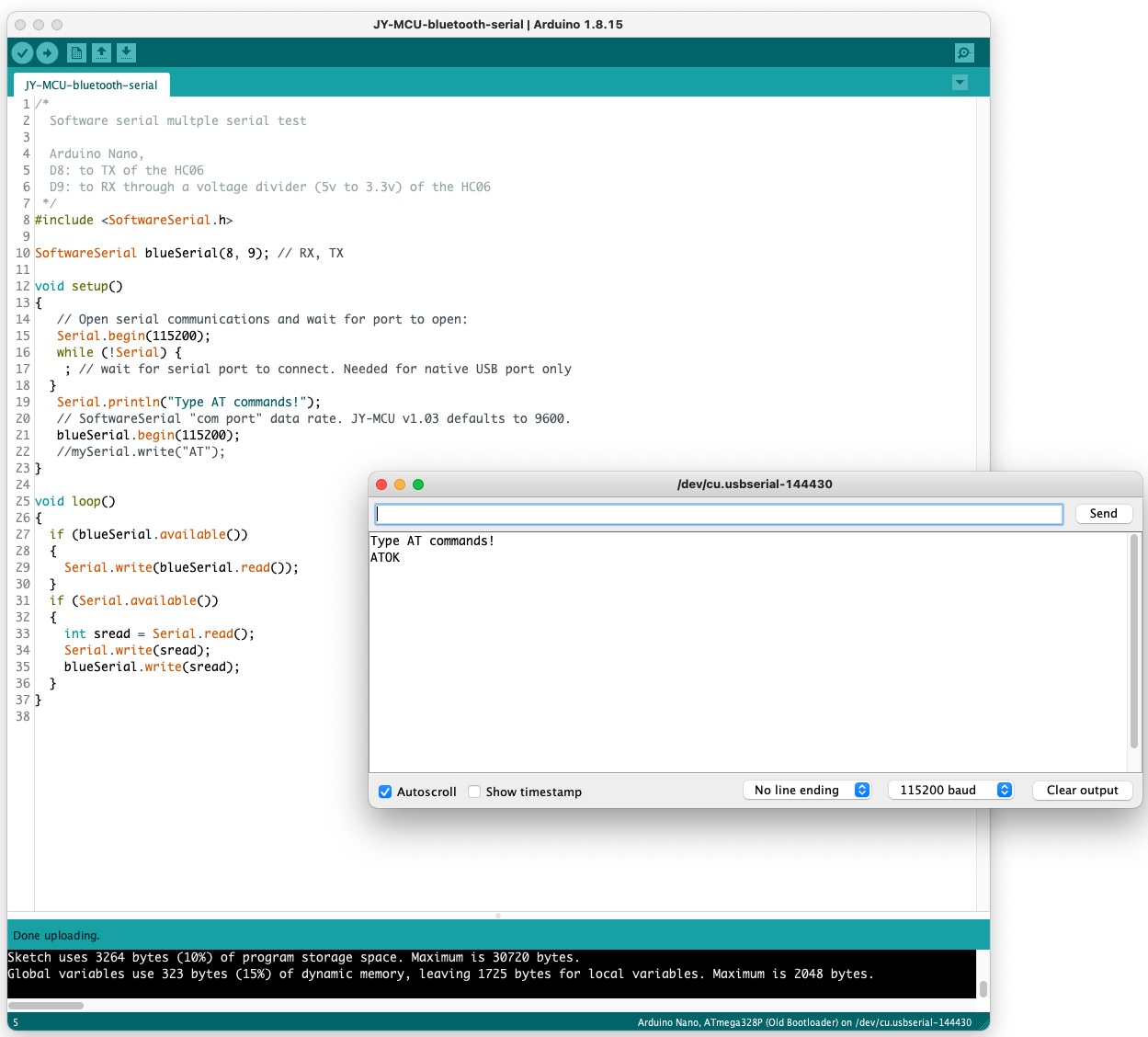
Task: Enable the Show timestamp checkbox
Action: point(474,792)
